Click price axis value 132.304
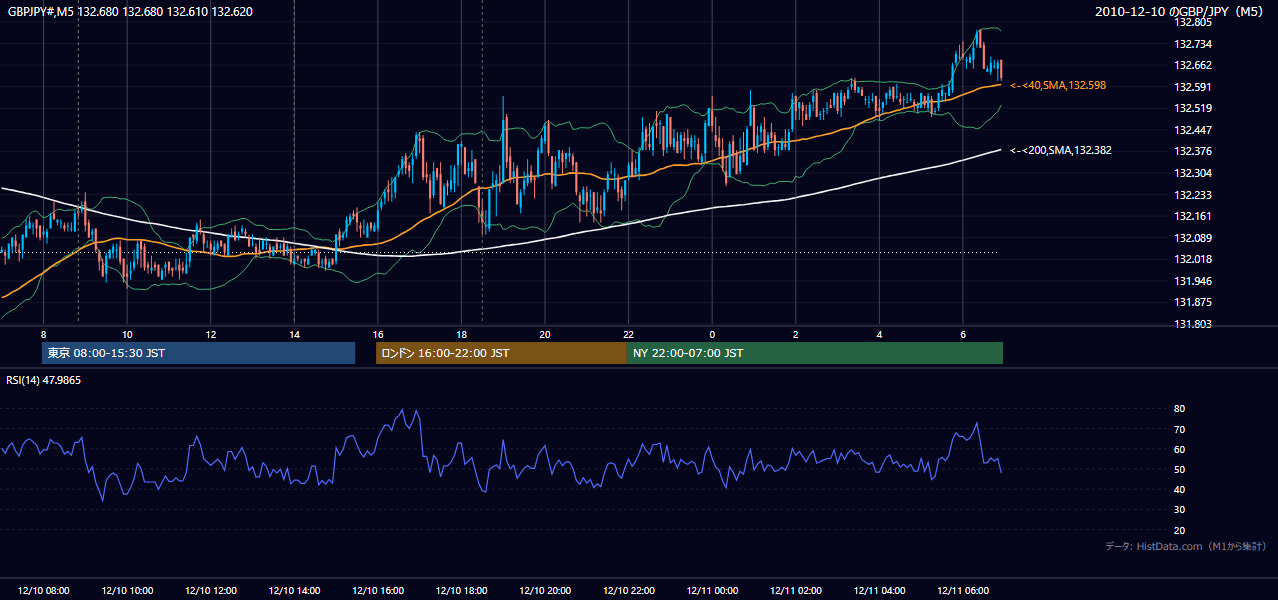The height and width of the screenshot is (600, 1278). 1192,173
